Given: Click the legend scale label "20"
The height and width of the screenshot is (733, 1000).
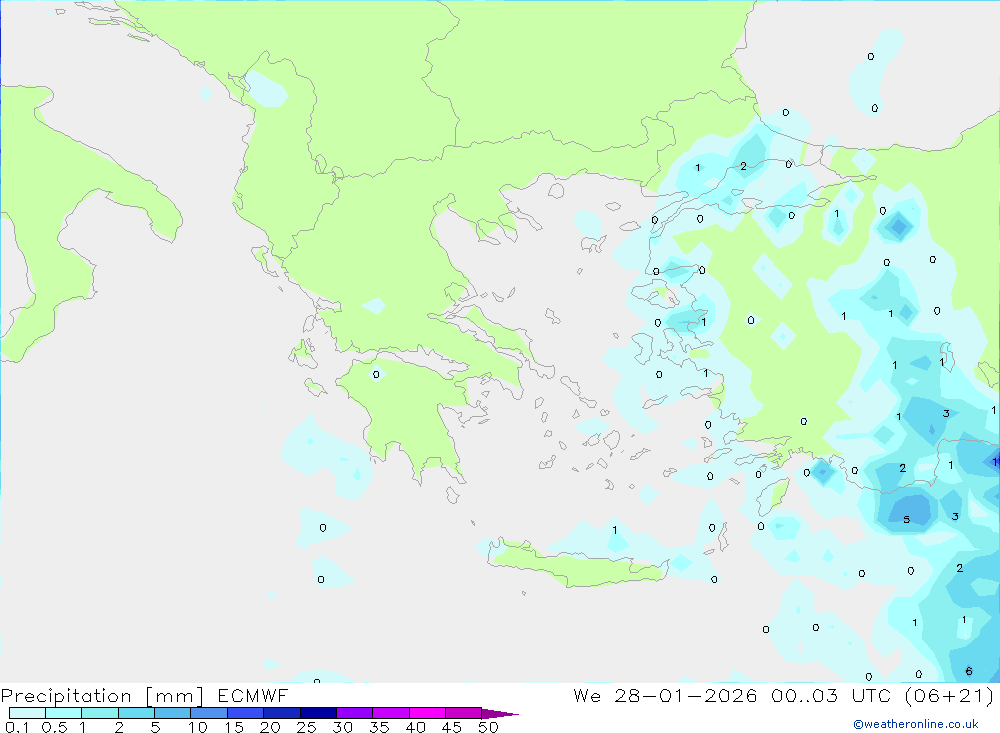Looking at the screenshot, I should pyautogui.click(x=270, y=727).
